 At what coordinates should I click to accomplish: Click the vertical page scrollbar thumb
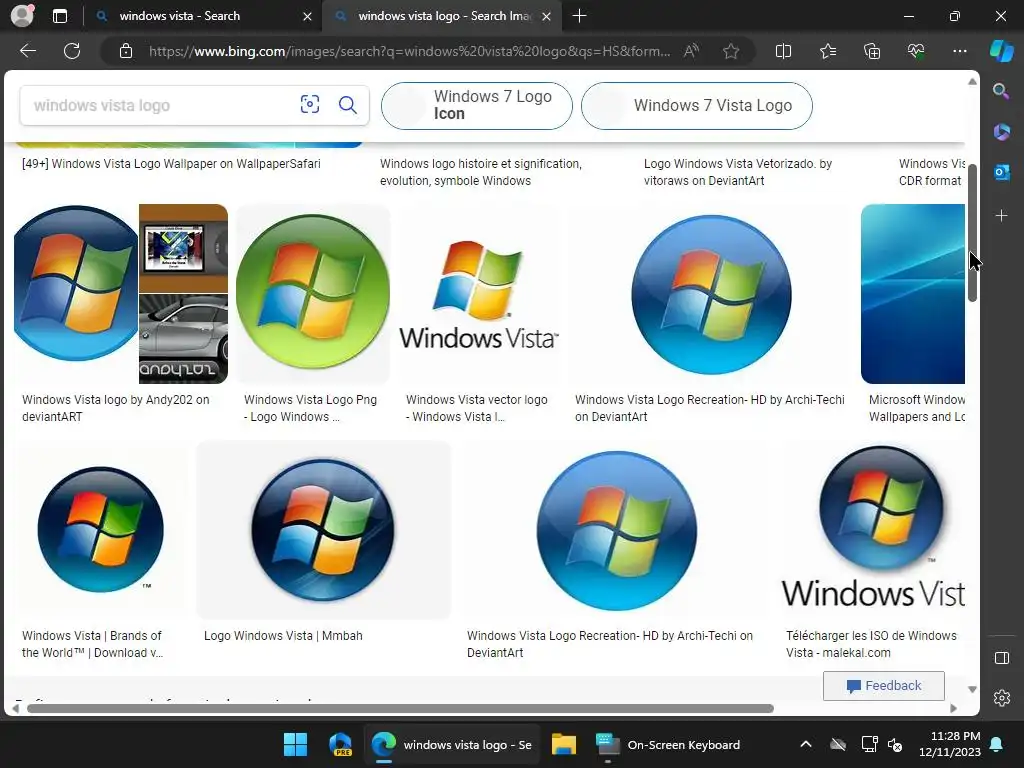tap(972, 233)
